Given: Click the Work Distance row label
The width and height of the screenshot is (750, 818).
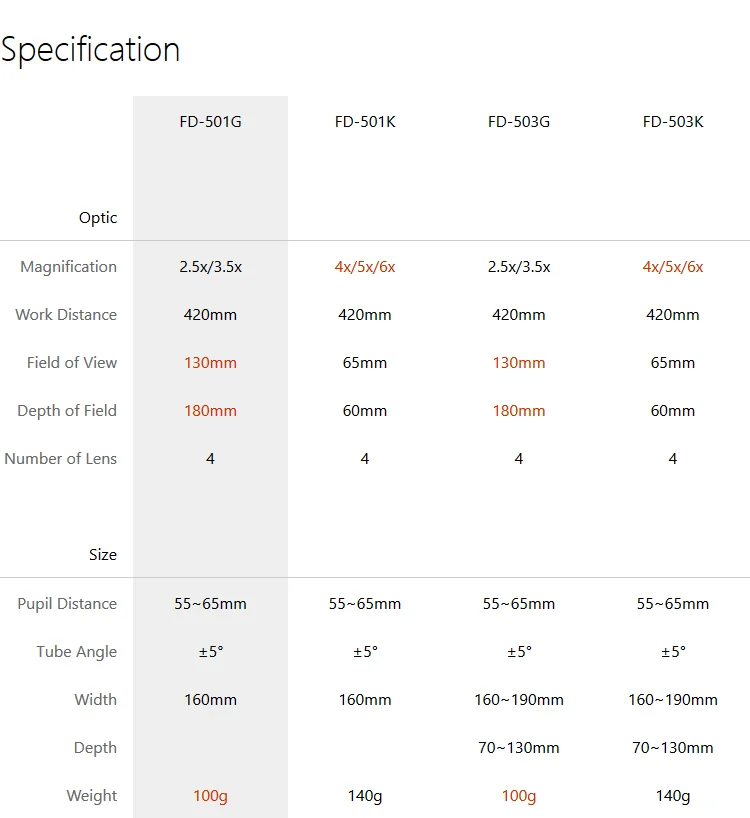Looking at the screenshot, I should point(66,315).
